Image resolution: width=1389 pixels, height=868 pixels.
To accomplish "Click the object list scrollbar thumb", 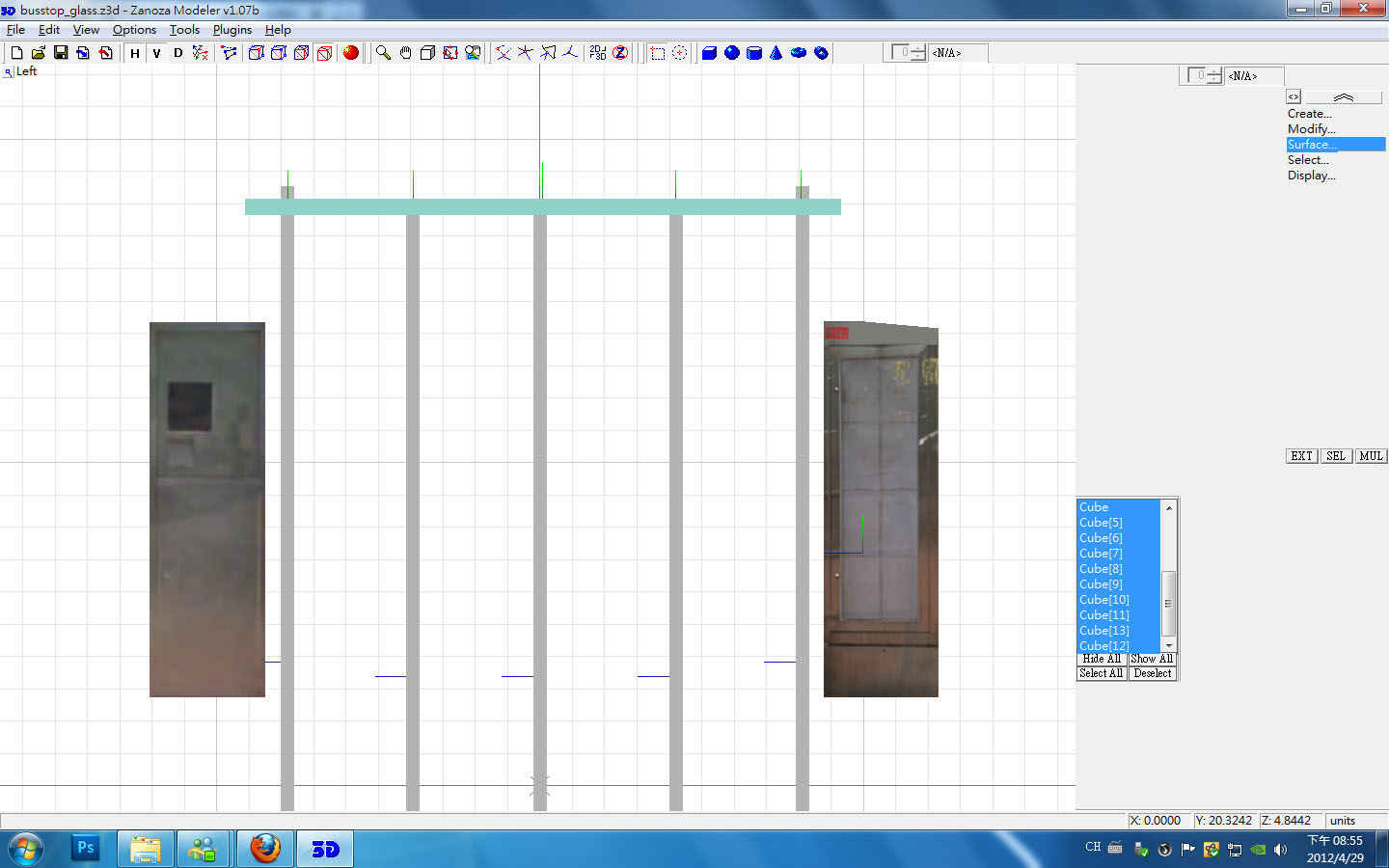I will point(1168,603).
